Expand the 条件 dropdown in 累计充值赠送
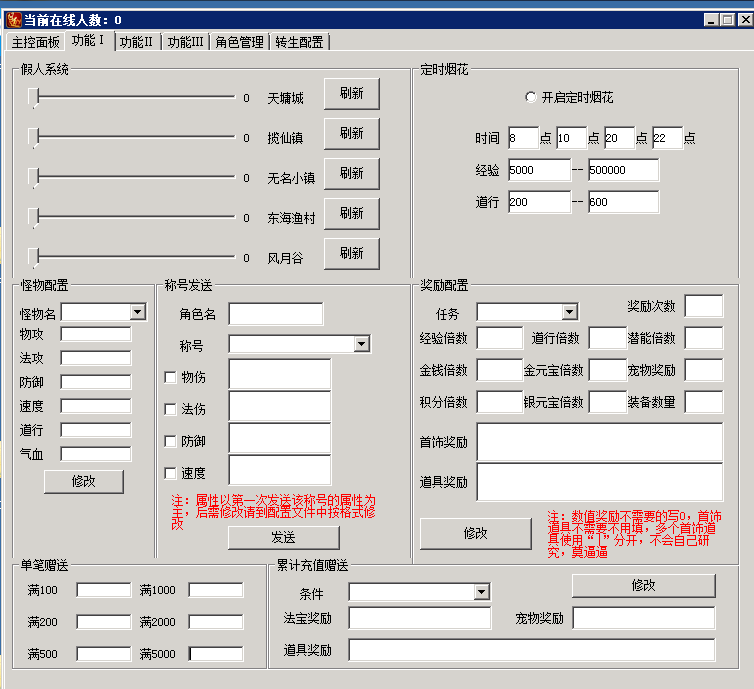Image resolution: width=754 pixels, height=689 pixels. [482, 593]
